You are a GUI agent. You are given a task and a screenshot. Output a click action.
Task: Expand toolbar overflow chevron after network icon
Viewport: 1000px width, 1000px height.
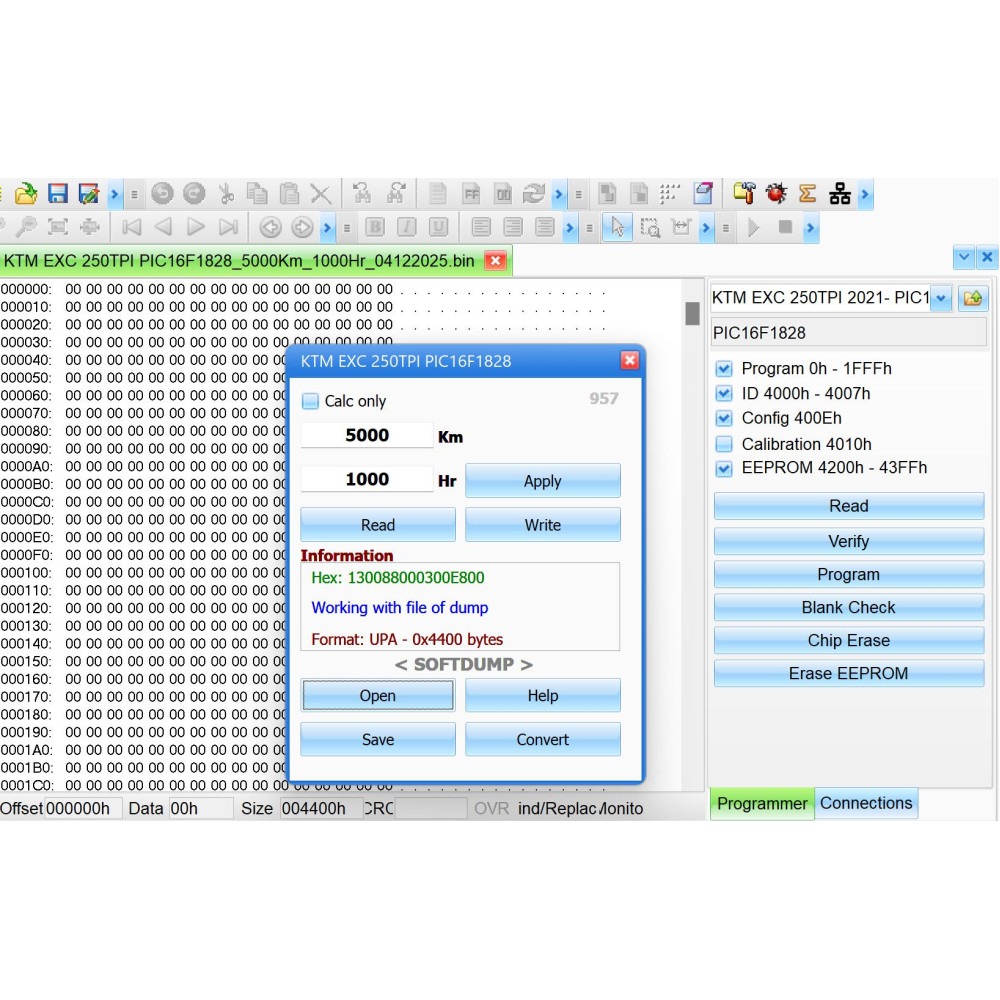pyautogui.click(x=865, y=194)
